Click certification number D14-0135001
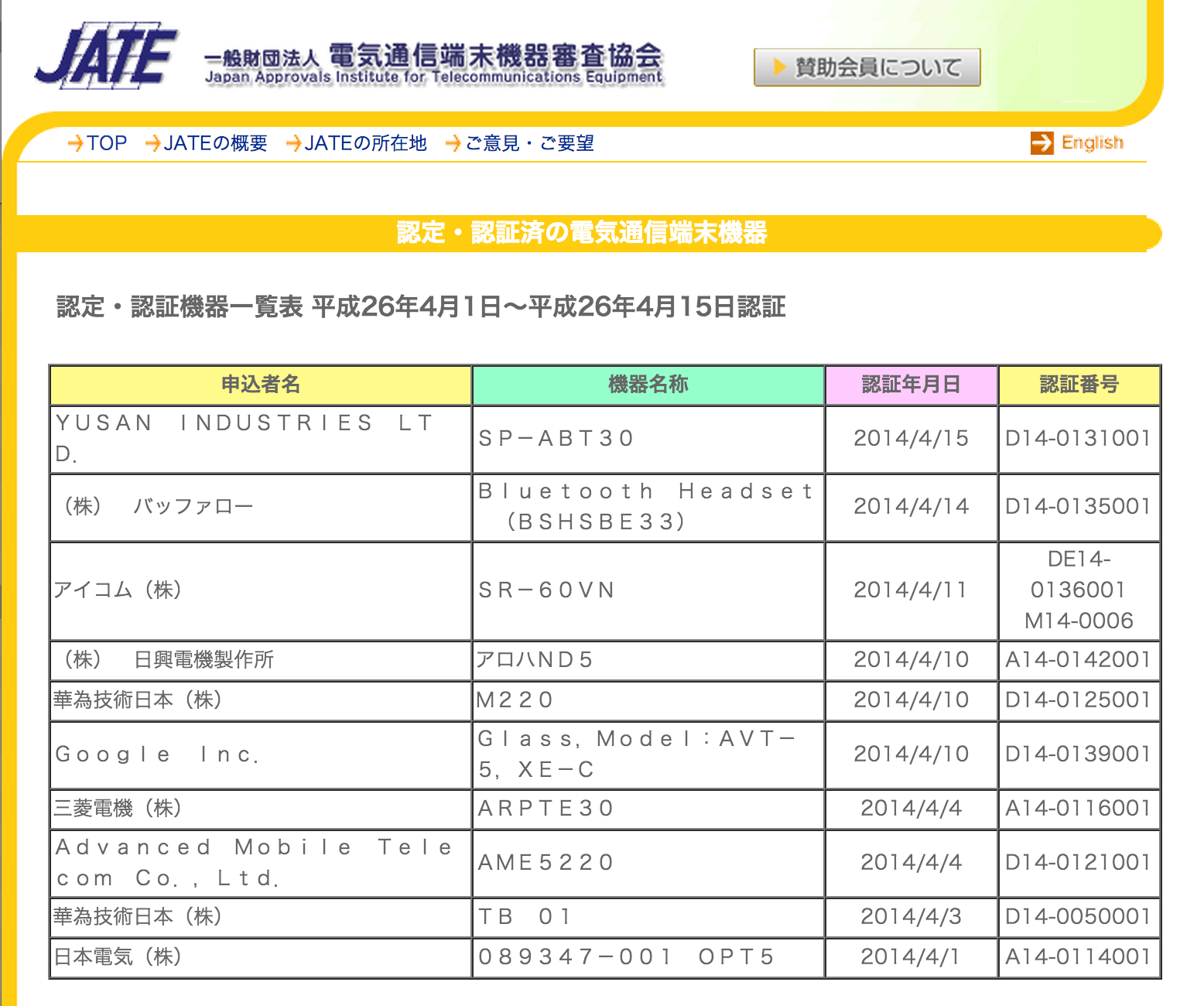This screenshot has width=1204, height=1006. (1079, 507)
